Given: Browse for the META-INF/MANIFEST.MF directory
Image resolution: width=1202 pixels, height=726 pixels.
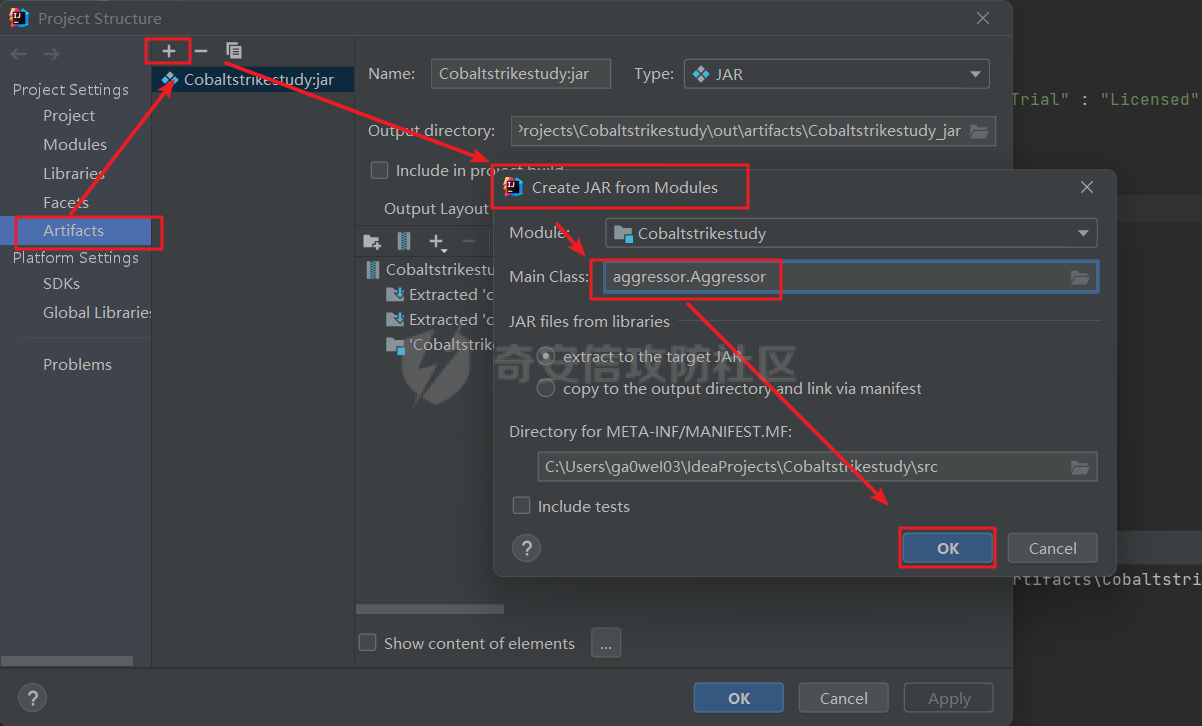Looking at the screenshot, I should 1080,467.
